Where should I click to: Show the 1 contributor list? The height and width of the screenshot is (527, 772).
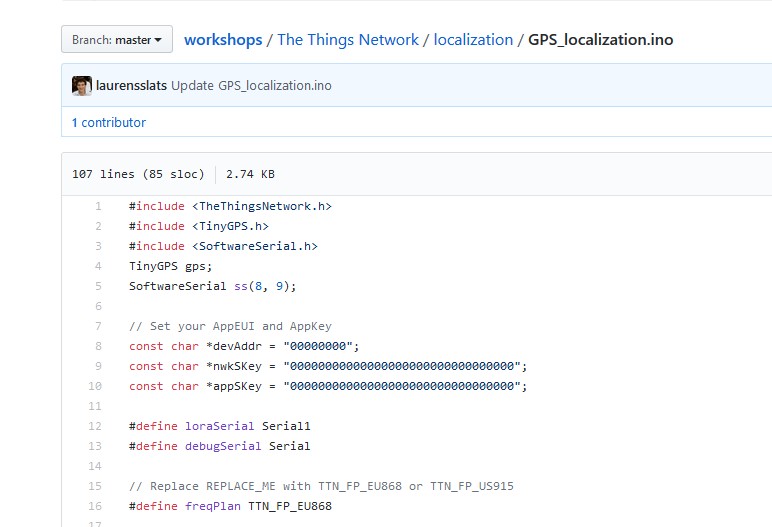[108, 123]
